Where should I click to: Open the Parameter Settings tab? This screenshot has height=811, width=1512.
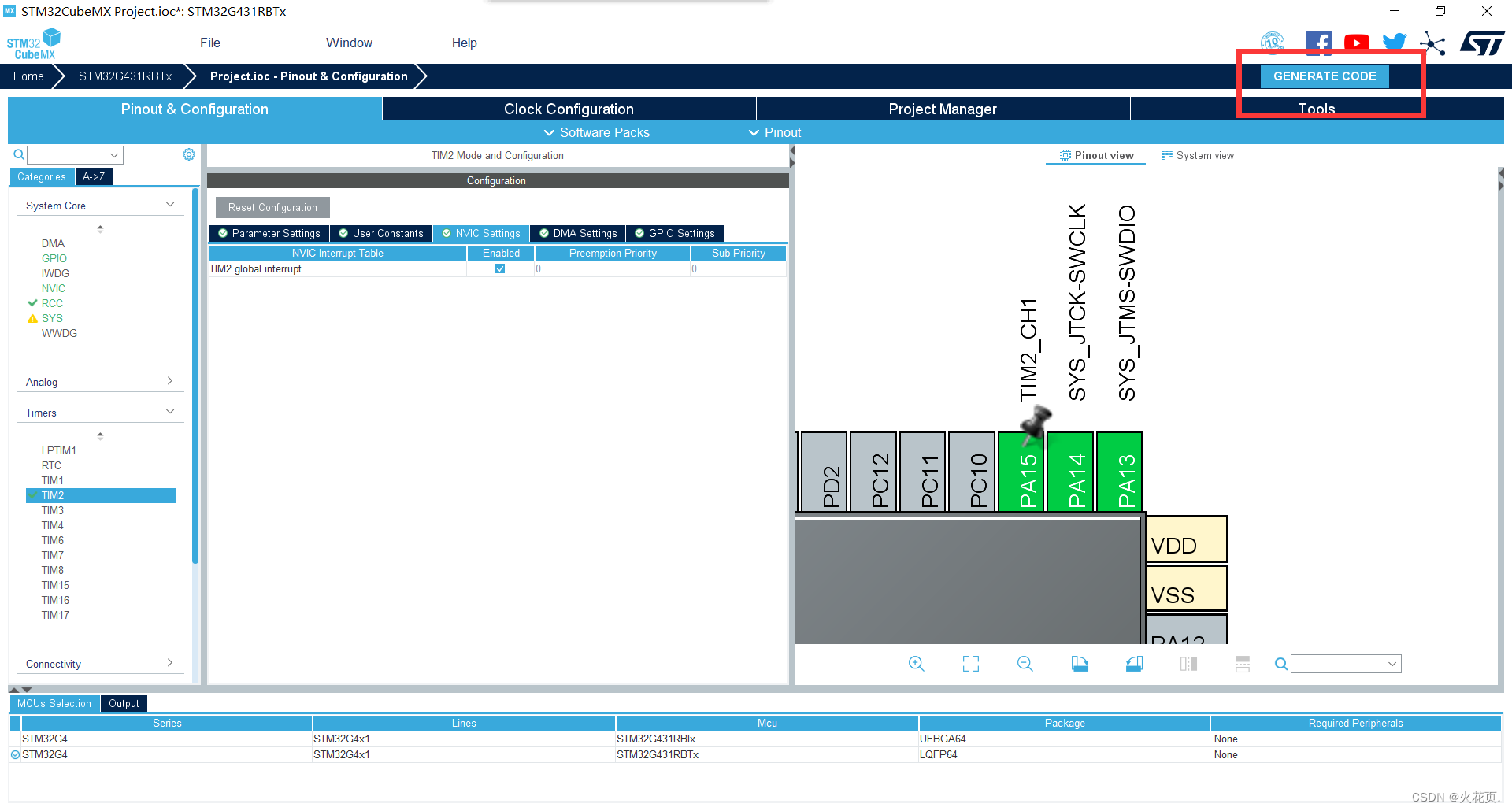click(x=269, y=233)
